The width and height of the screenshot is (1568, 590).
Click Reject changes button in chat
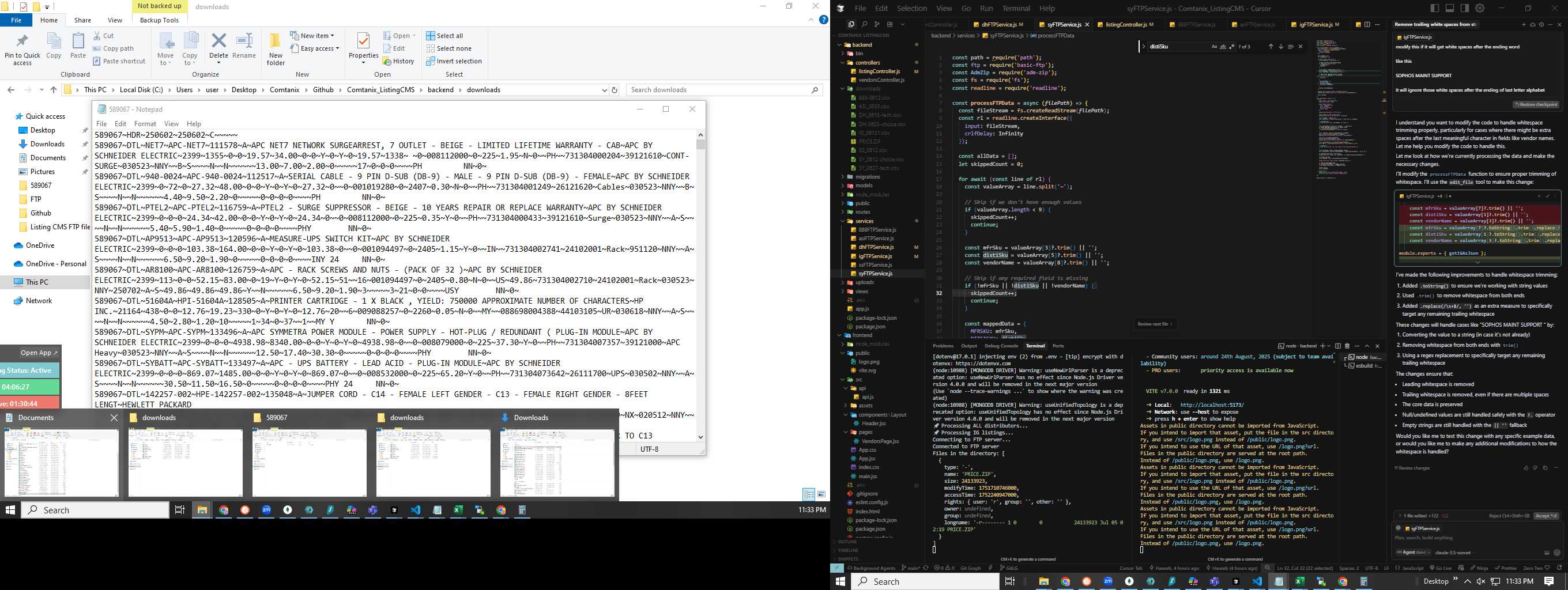pos(1509,516)
